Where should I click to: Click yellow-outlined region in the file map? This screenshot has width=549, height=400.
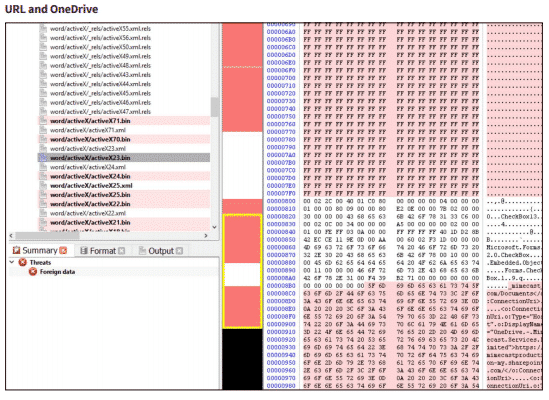242,271
